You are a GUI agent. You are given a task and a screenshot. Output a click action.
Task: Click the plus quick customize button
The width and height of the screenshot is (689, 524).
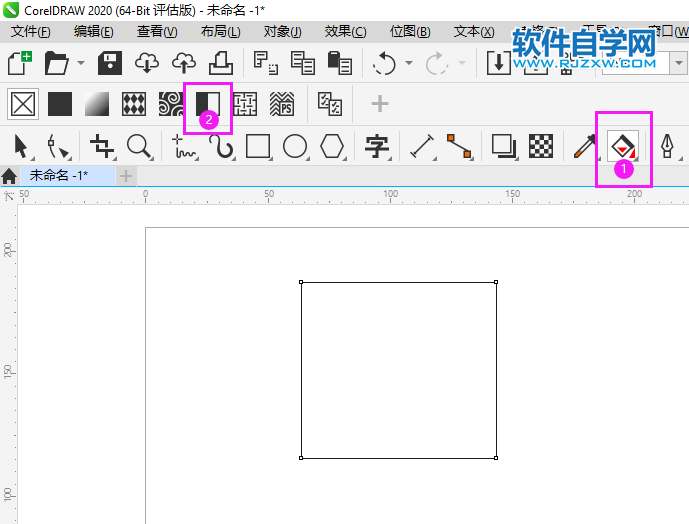(380, 104)
